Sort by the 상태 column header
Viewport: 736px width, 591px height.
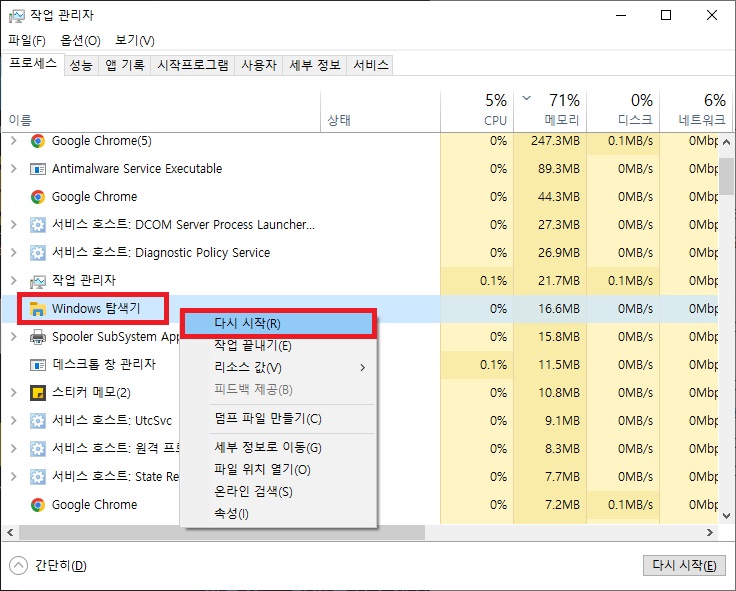tap(380, 111)
